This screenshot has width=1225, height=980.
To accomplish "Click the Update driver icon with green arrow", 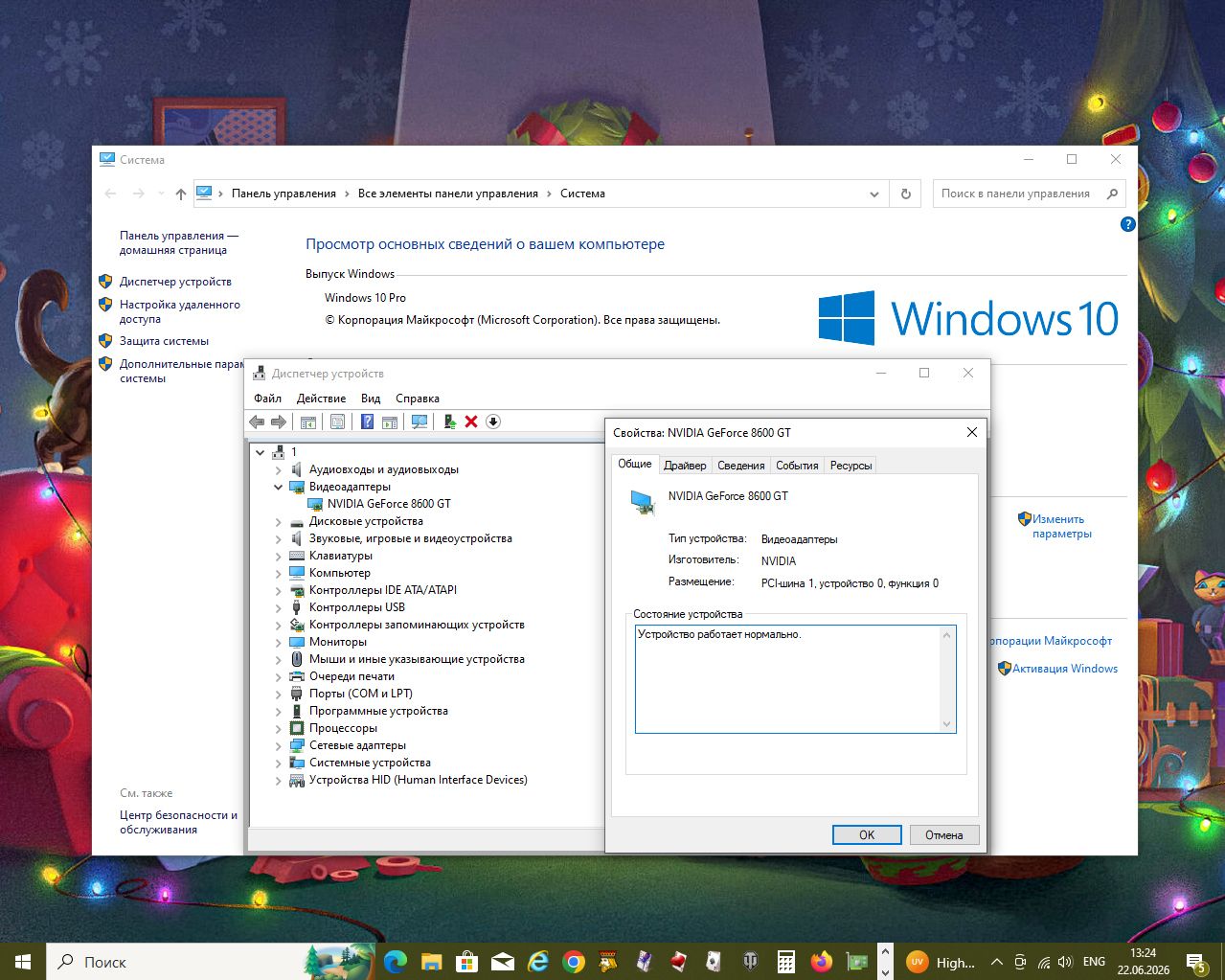I will tap(449, 422).
